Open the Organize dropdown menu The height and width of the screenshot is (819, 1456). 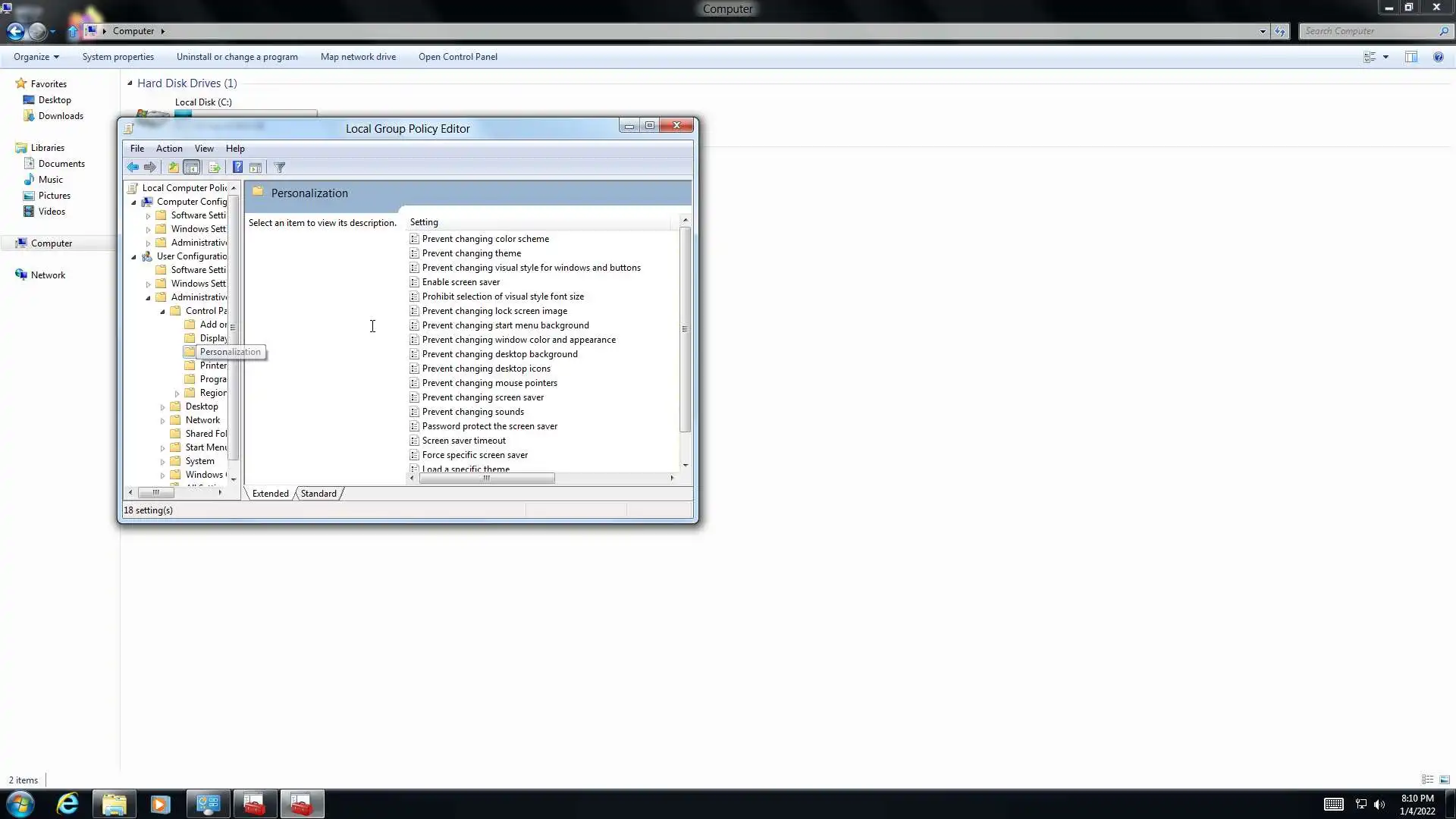pyautogui.click(x=36, y=57)
